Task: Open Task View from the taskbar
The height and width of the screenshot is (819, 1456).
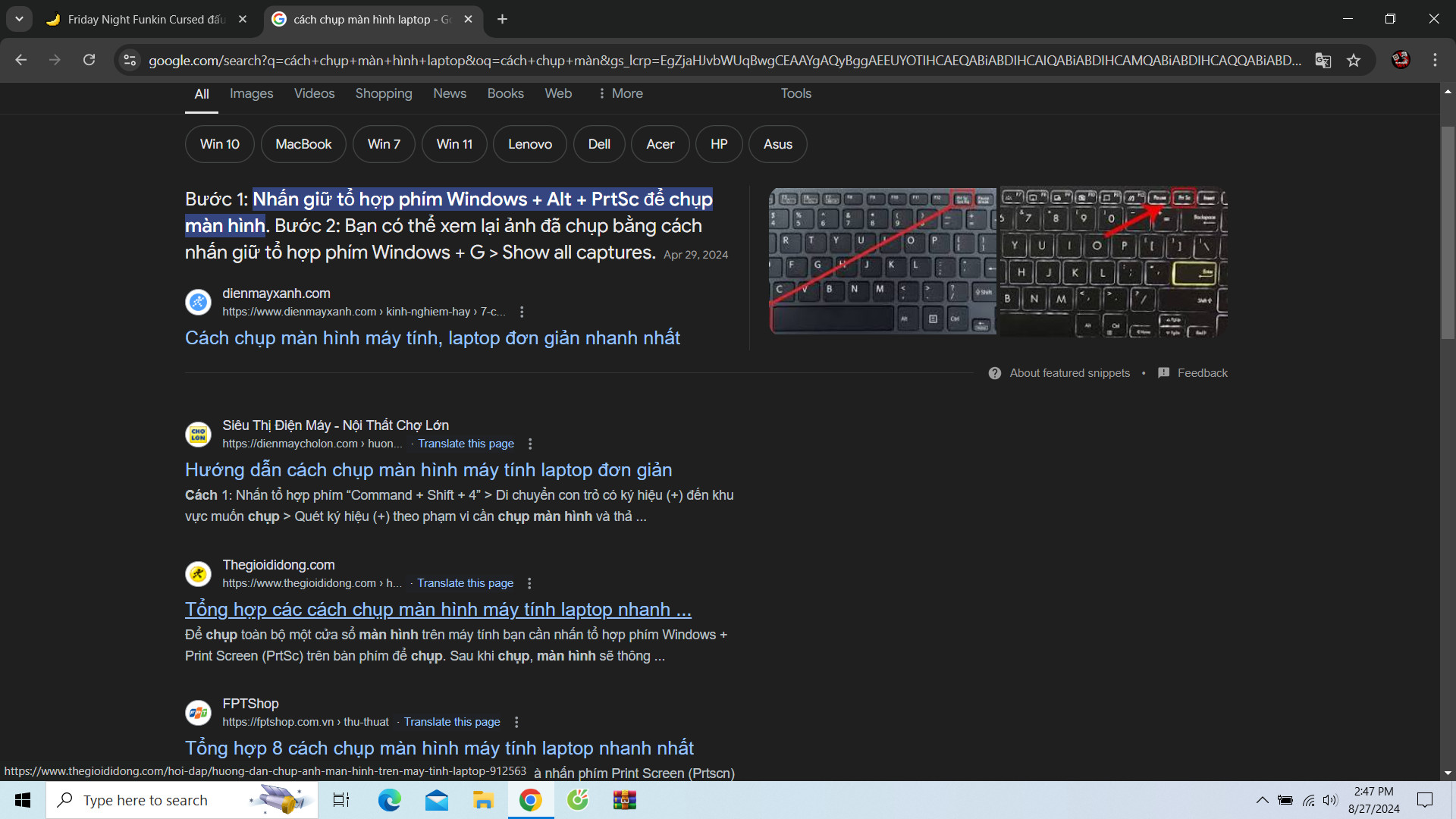Action: (341, 800)
